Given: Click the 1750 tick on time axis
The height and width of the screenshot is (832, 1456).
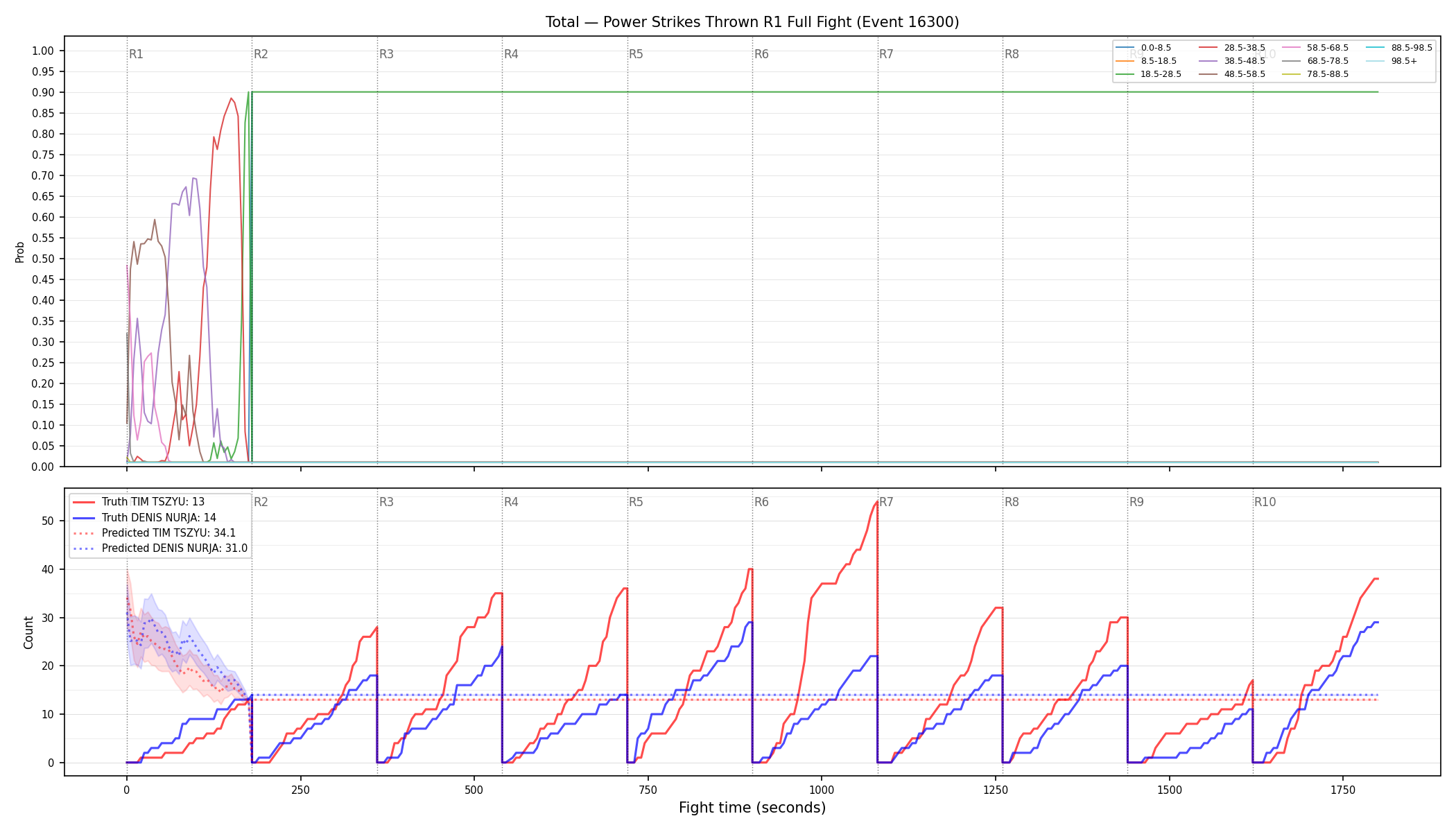Looking at the screenshot, I should coord(1343,790).
